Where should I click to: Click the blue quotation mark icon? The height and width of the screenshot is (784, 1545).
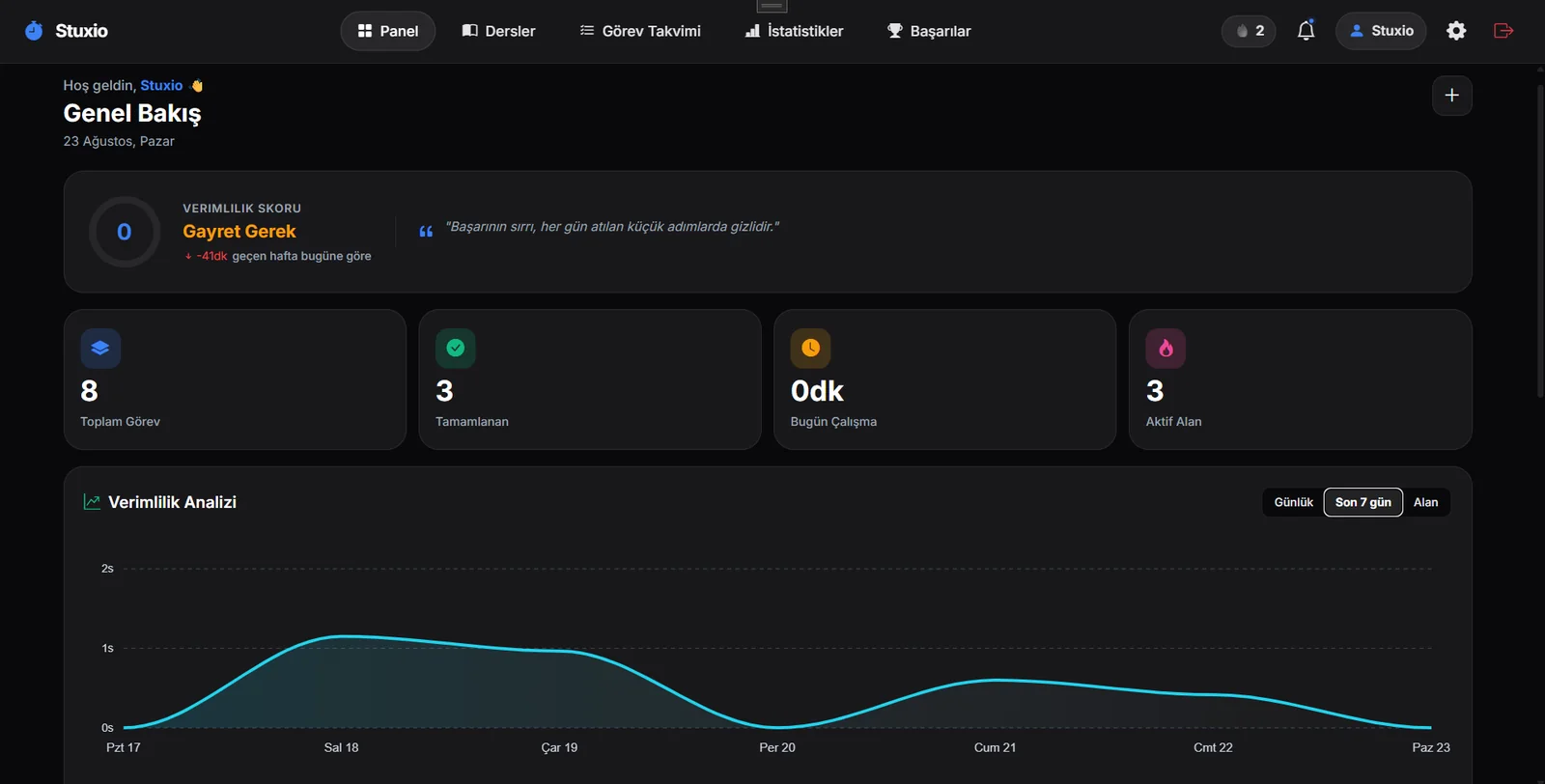[426, 232]
